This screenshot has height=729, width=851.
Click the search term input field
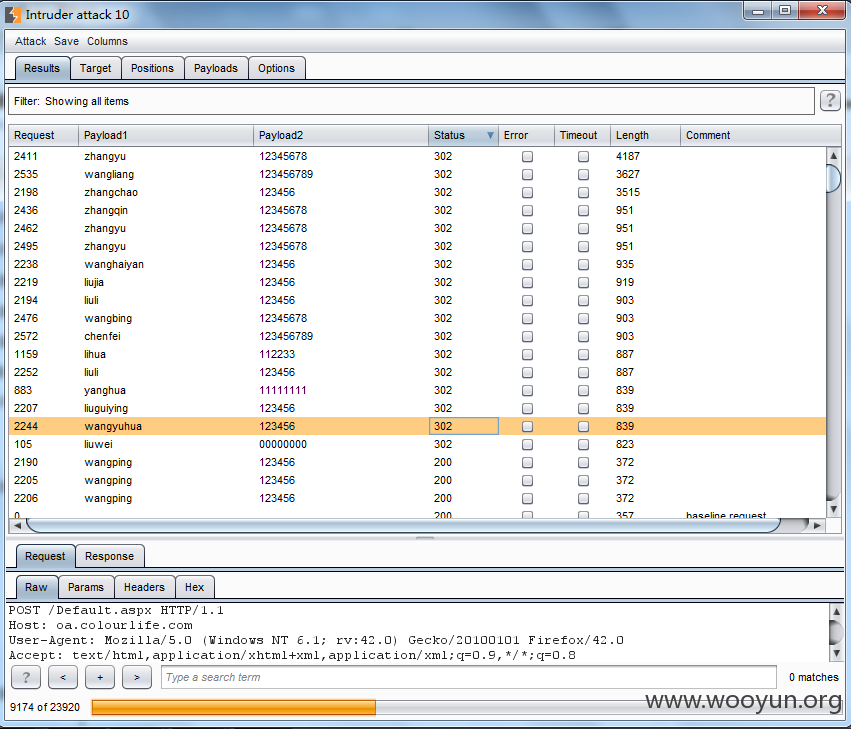pyautogui.click(x=468, y=677)
